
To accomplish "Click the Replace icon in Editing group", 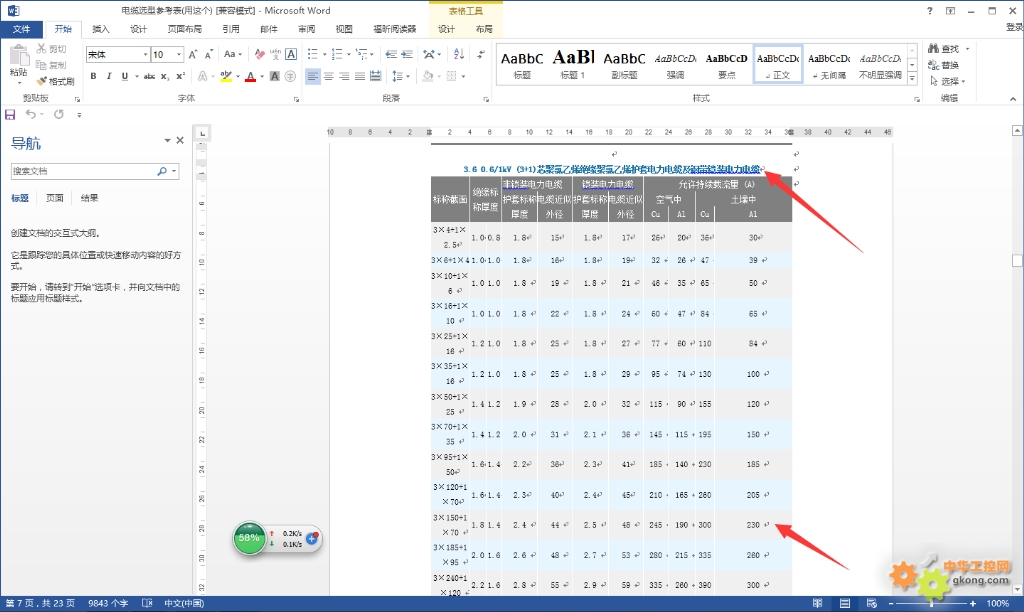I will [934, 65].
